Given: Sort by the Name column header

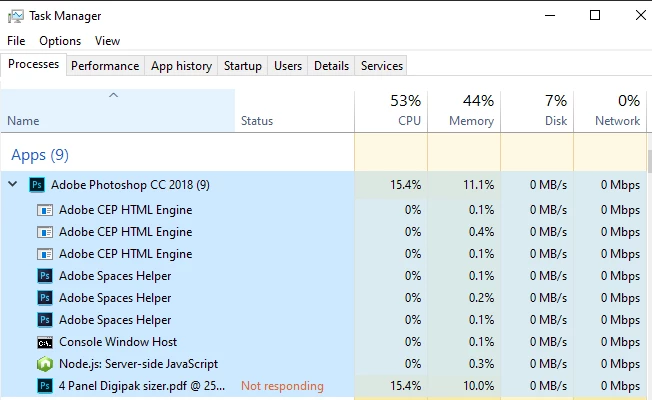Looking at the screenshot, I should (118, 111).
